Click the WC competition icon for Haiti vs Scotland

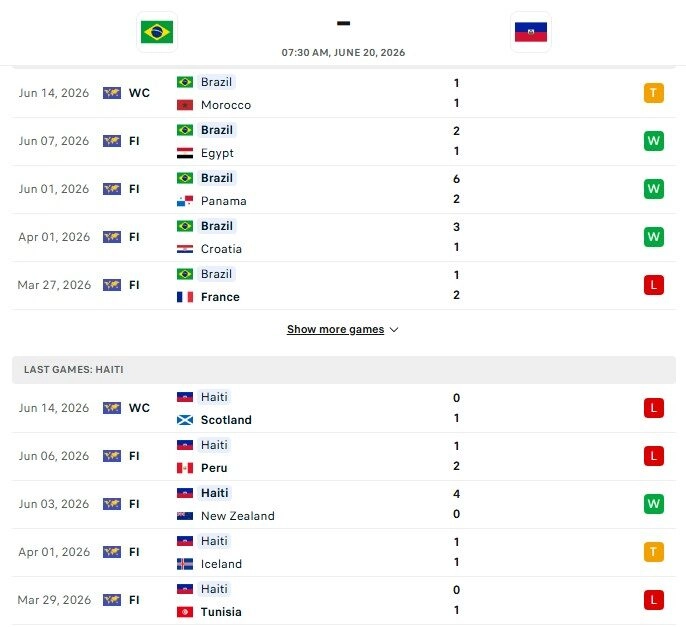(x=112, y=408)
